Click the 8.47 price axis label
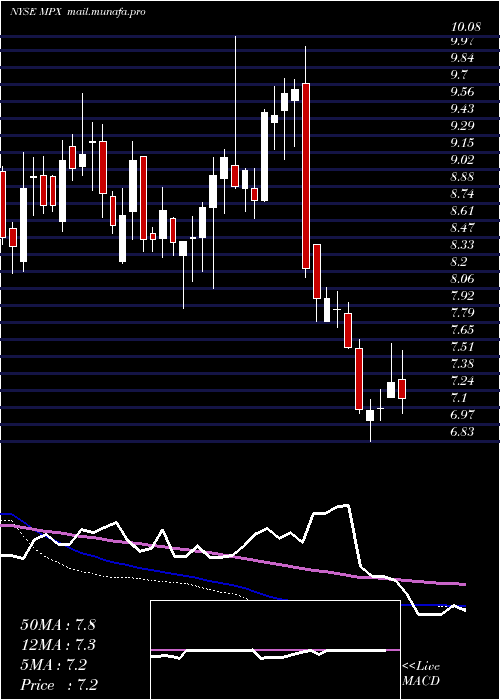500x700 pixels. point(462,228)
